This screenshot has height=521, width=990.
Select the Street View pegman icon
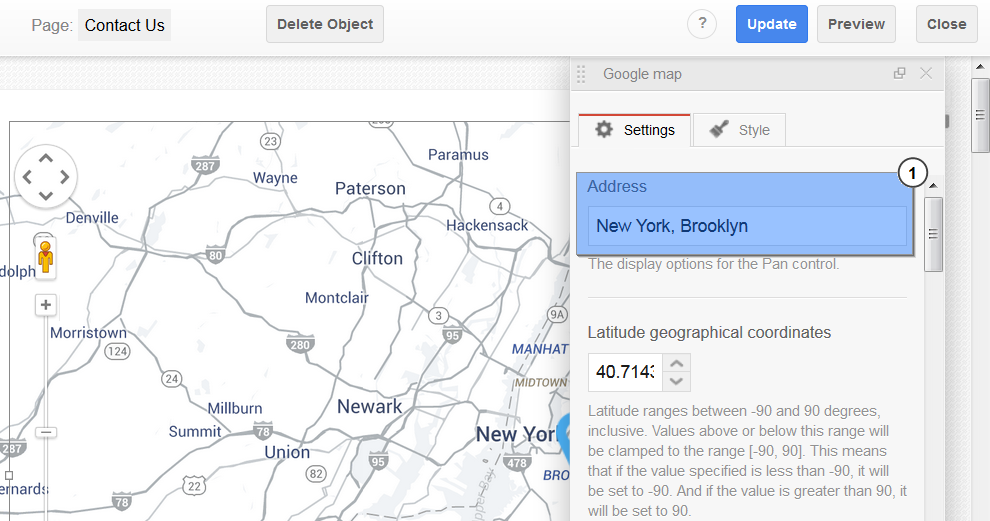click(x=45, y=257)
